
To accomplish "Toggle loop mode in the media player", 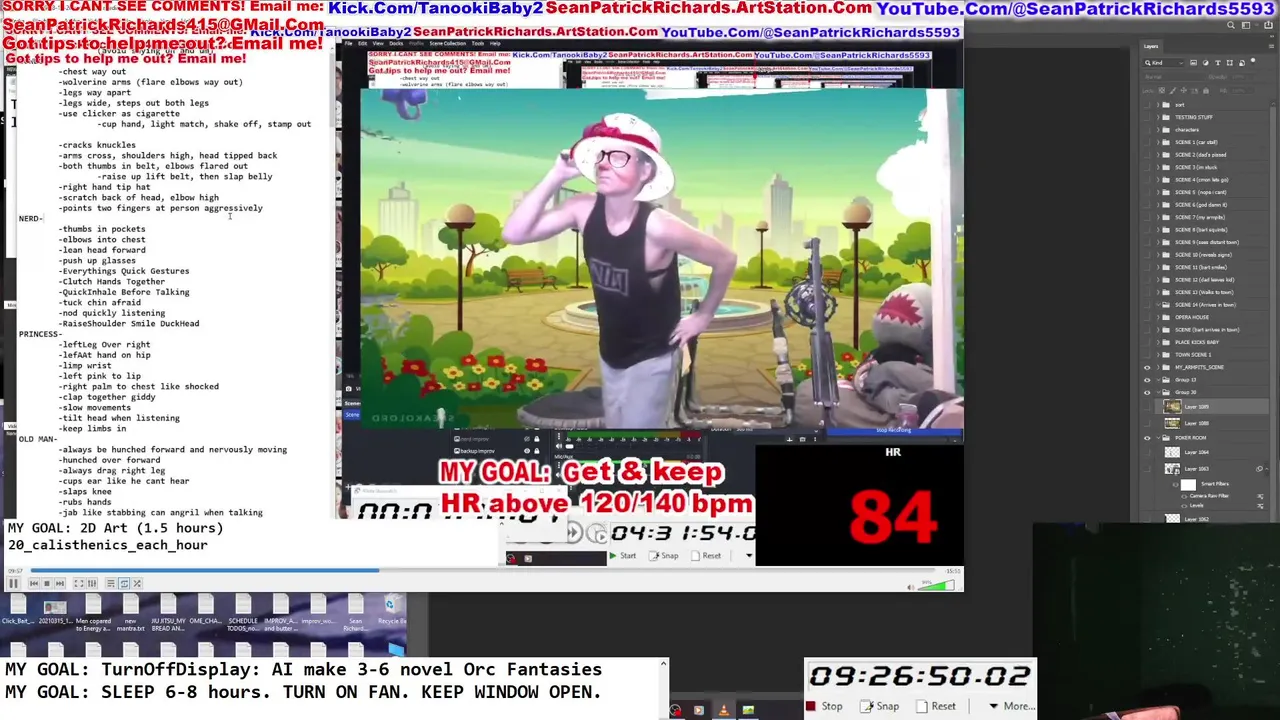I will 124,583.
